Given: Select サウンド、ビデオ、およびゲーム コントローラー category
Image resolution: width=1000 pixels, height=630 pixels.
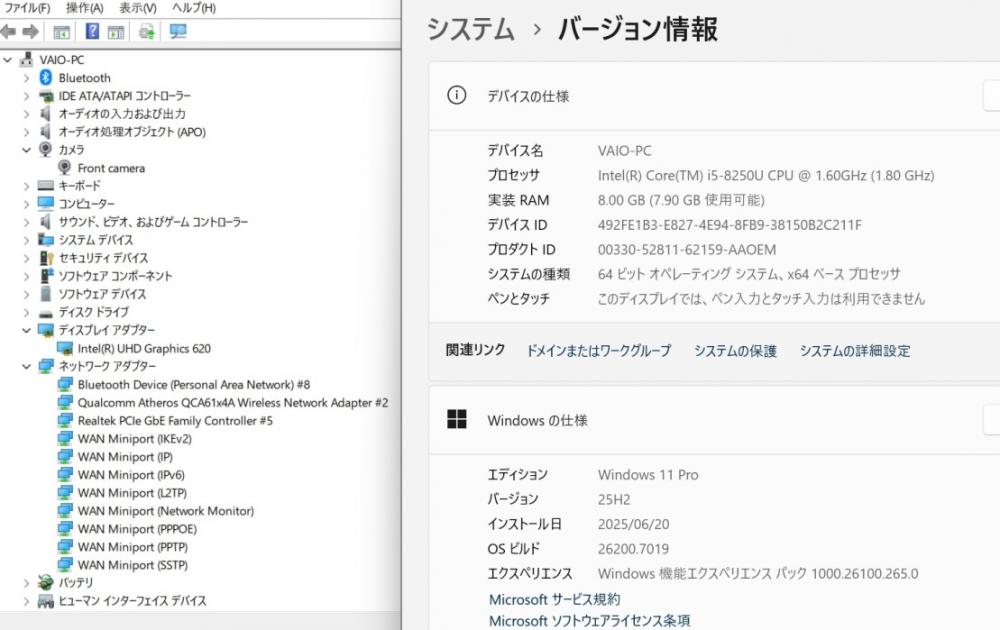Looking at the screenshot, I should tap(154, 222).
